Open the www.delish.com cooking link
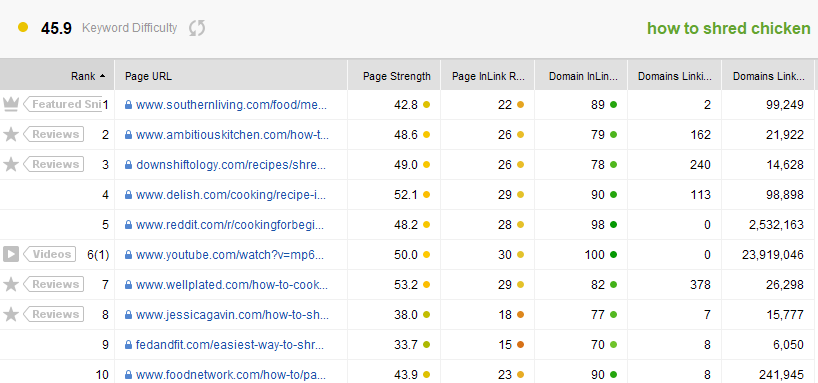 click(x=231, y=195)
